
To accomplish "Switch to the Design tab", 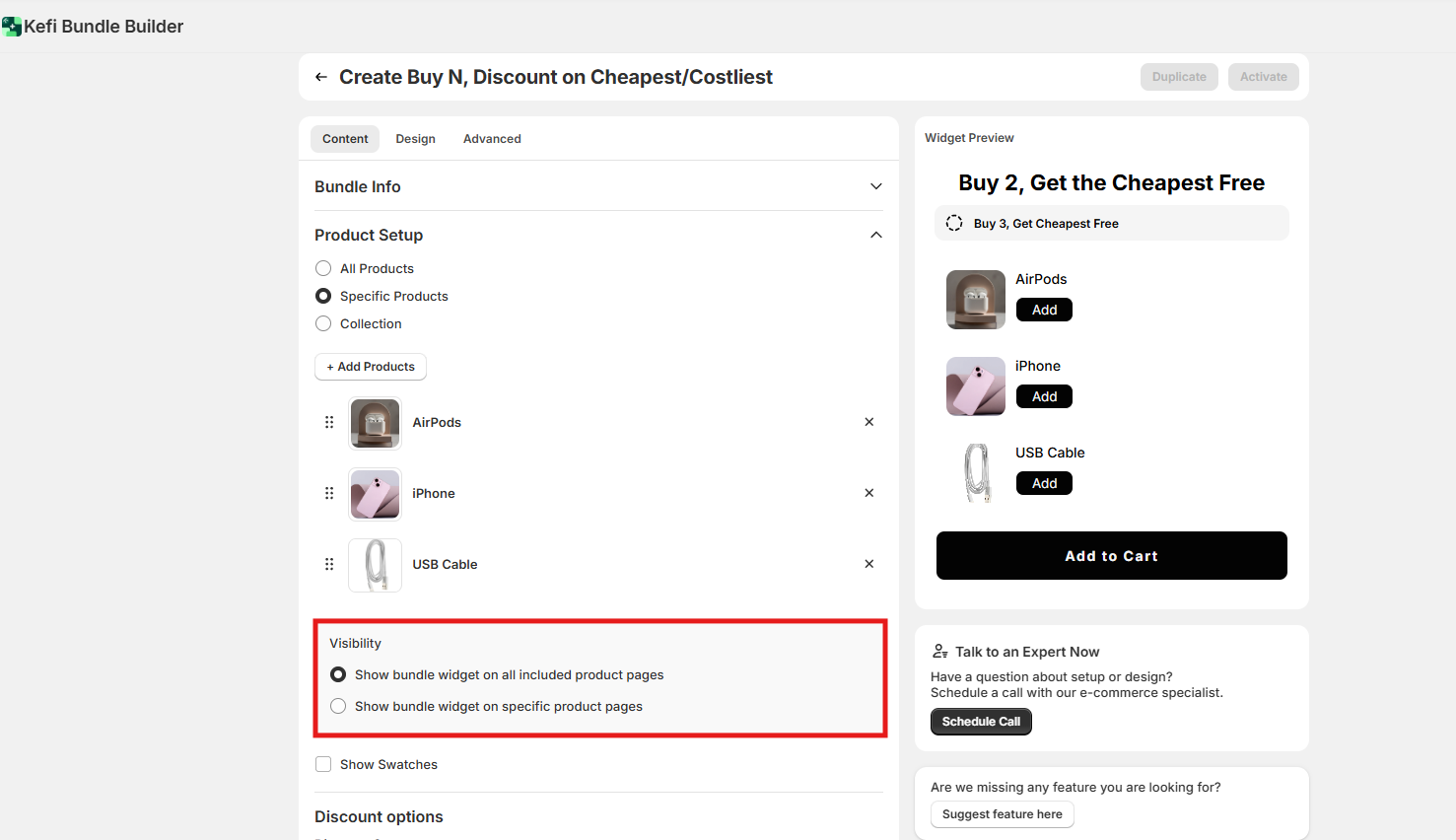I will pyautogui.click(x=415, y=139).
